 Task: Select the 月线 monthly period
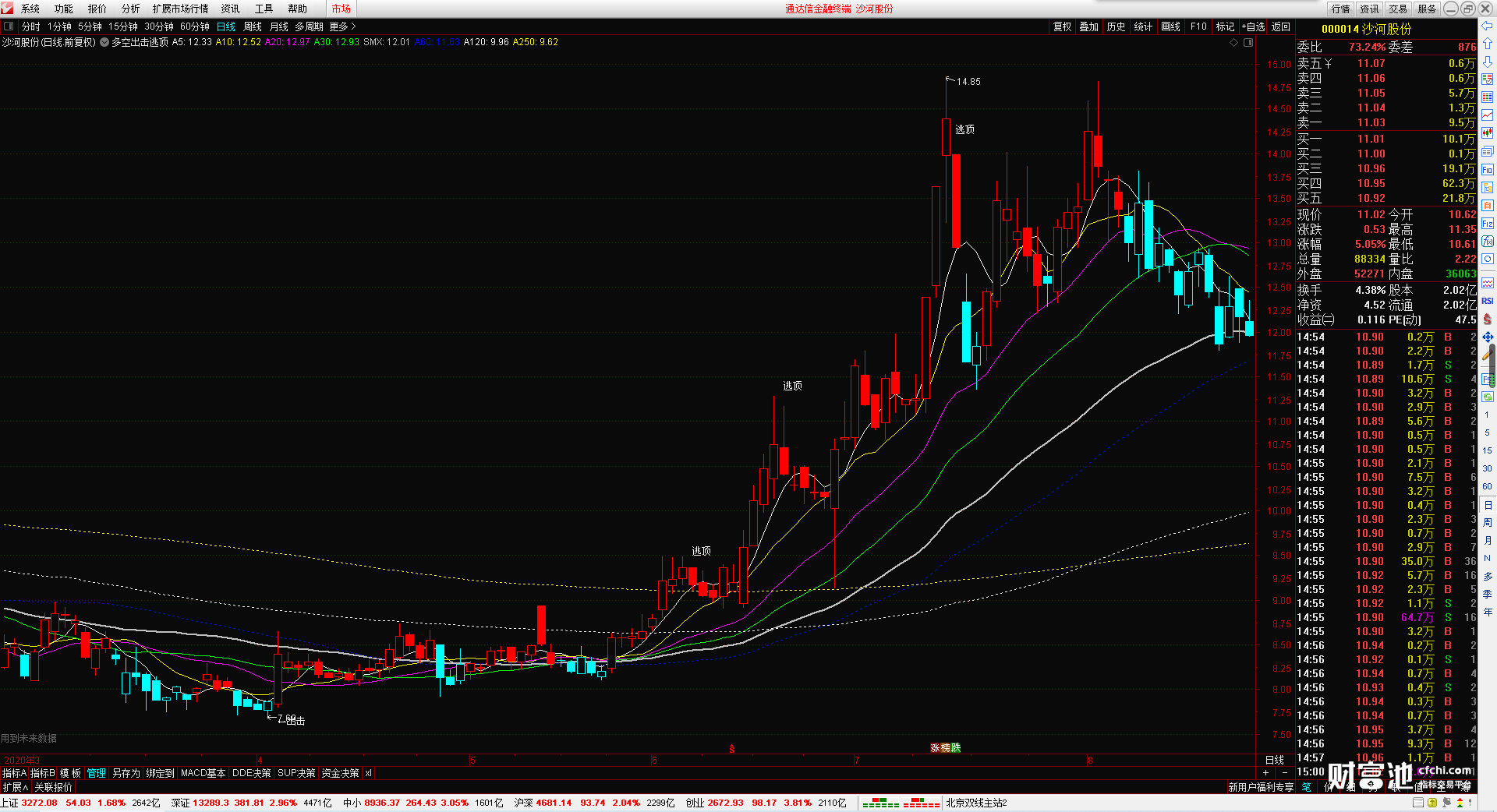pyautogui.click(x=279, y=26)
